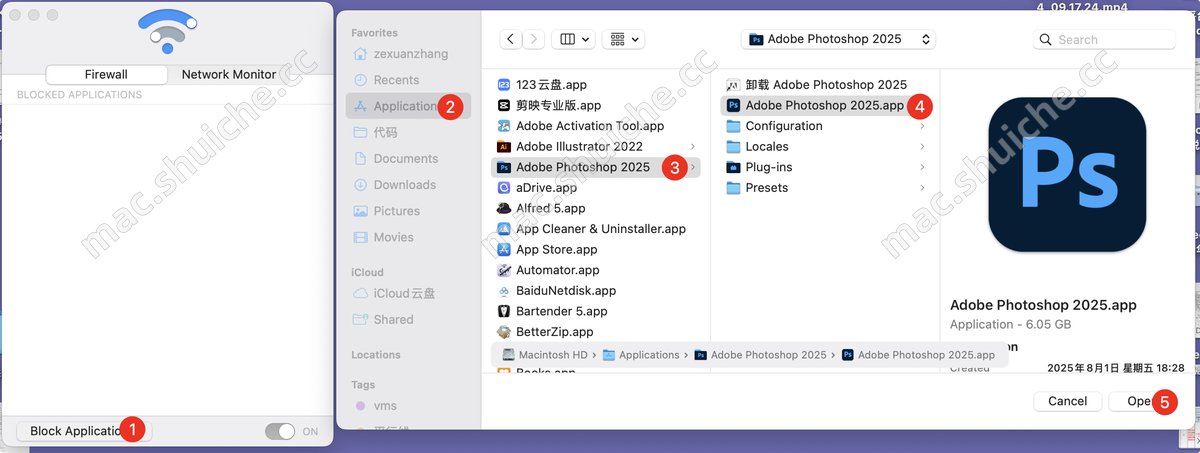This screenshot has width=1200, height=453.
Task: Click the Open button
Action: click(1142, 401)
